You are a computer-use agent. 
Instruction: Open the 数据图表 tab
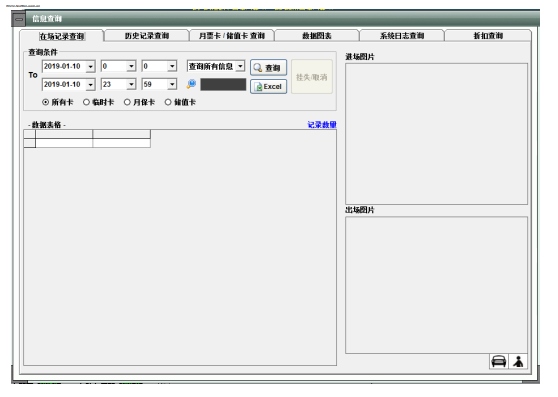click(x=317, y=36)
